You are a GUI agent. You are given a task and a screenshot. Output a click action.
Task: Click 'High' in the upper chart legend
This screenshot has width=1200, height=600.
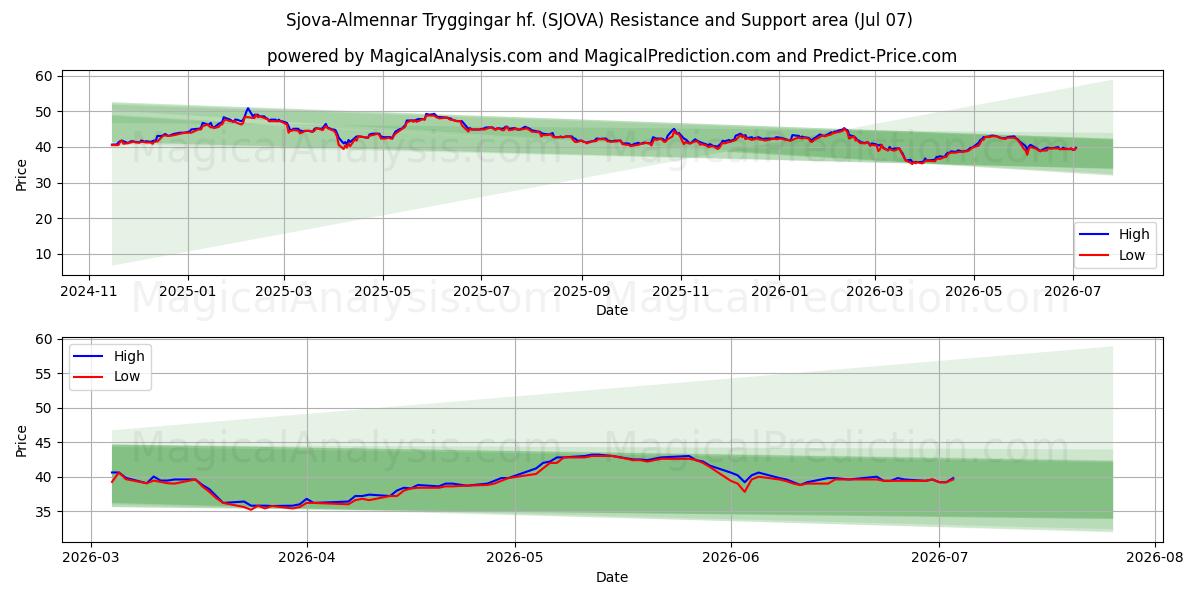pos(1134,234)
